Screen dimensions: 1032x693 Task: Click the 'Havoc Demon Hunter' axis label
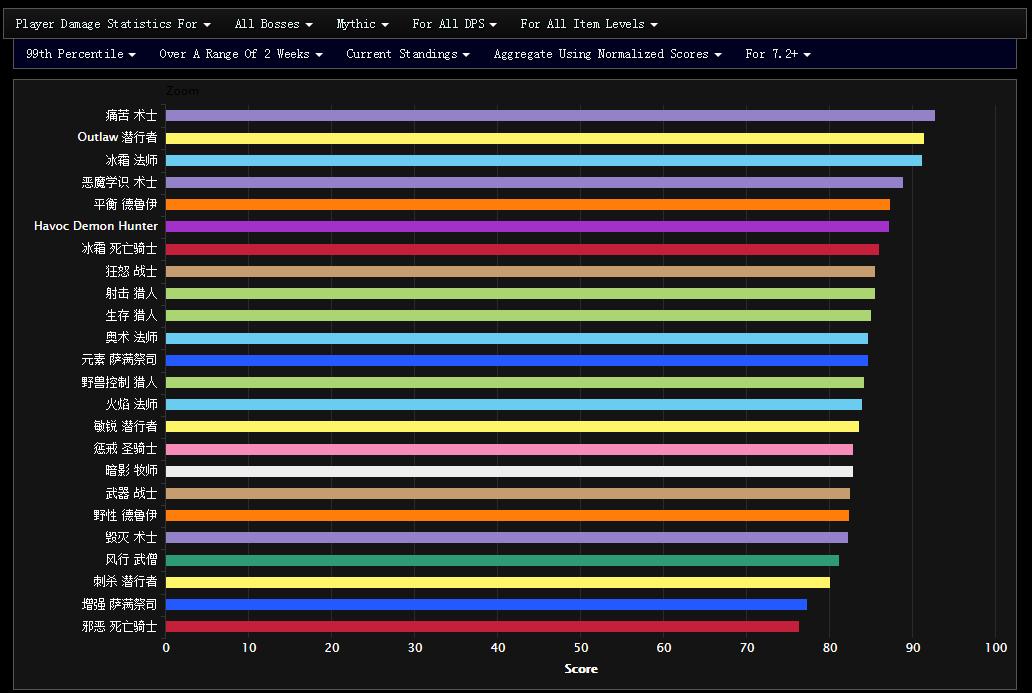95,227
